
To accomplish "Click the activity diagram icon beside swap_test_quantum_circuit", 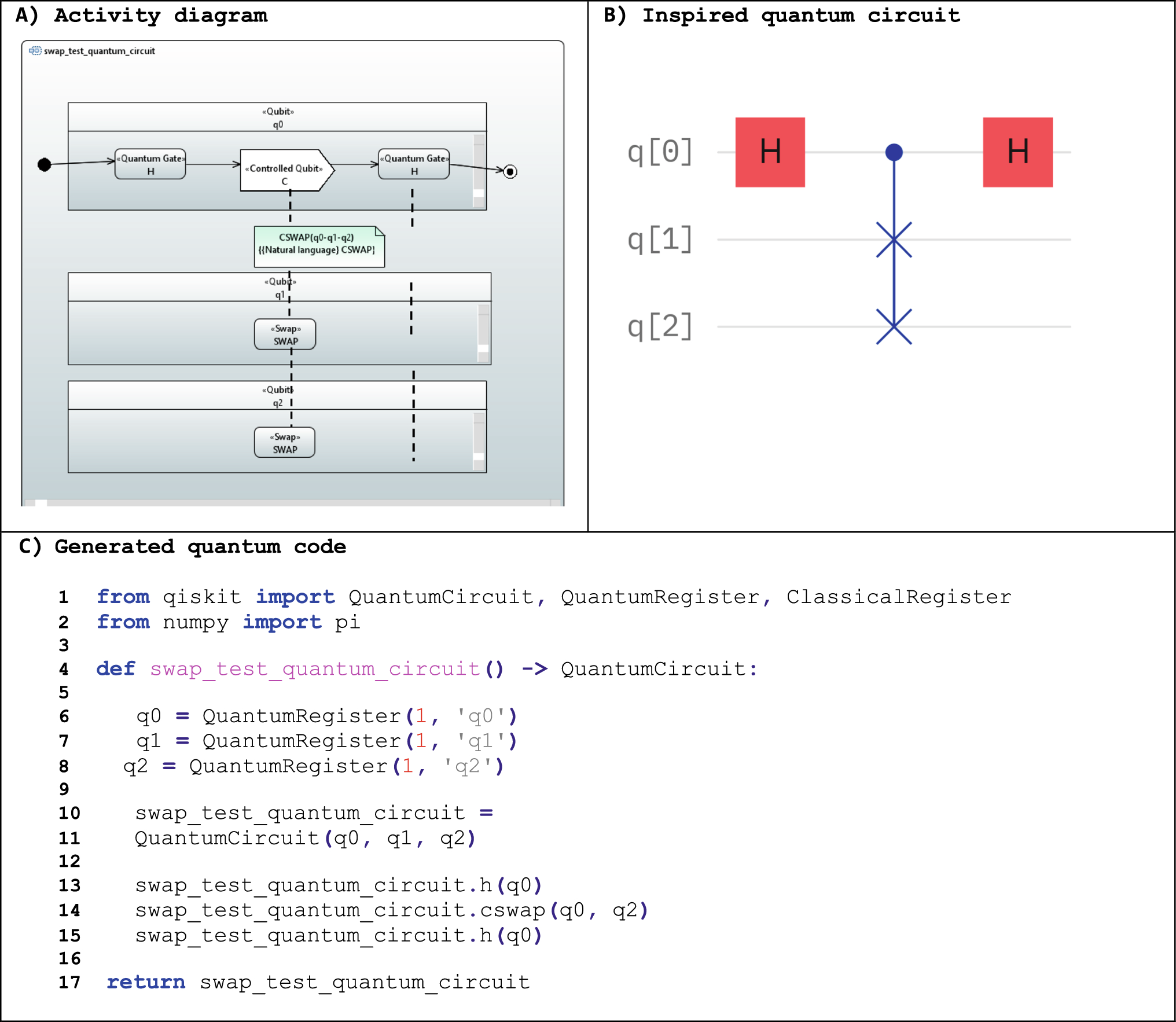I will click(x=35, y=50).
